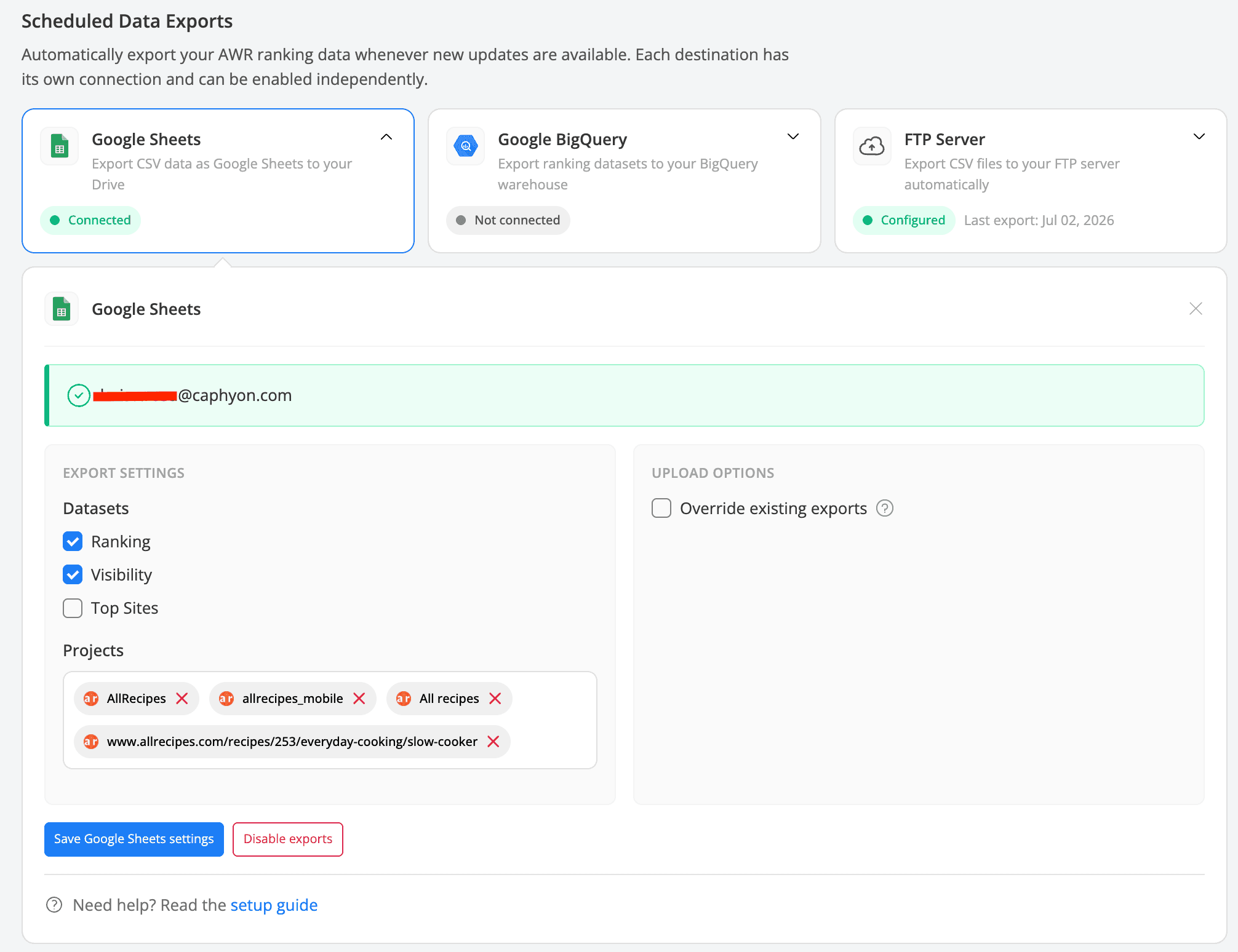Remove the allrecipes_mobile project tag

[359, 699]
